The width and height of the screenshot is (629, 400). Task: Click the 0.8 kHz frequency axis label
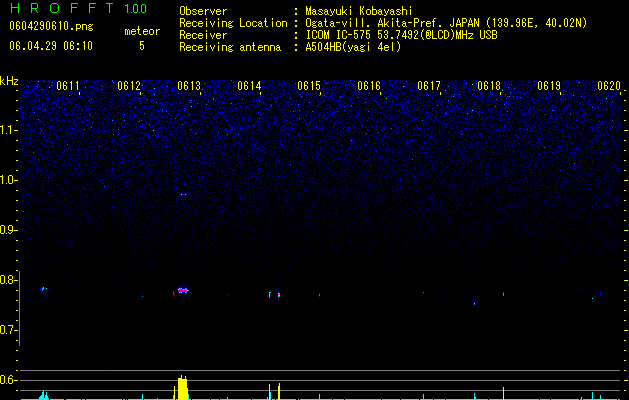click(x=9, y=280)
